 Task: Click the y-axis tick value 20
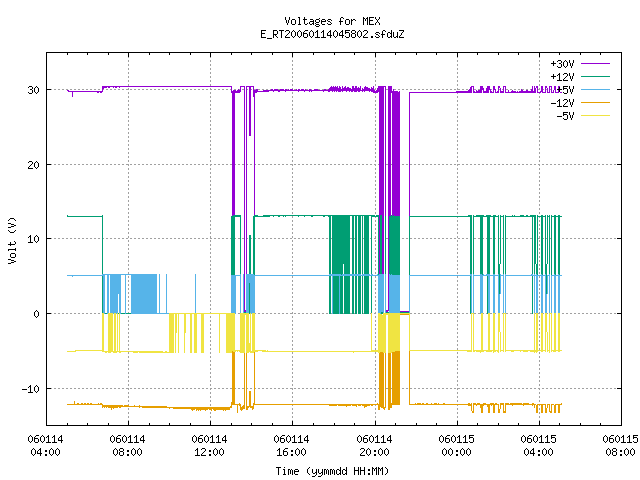click(33, 165)
